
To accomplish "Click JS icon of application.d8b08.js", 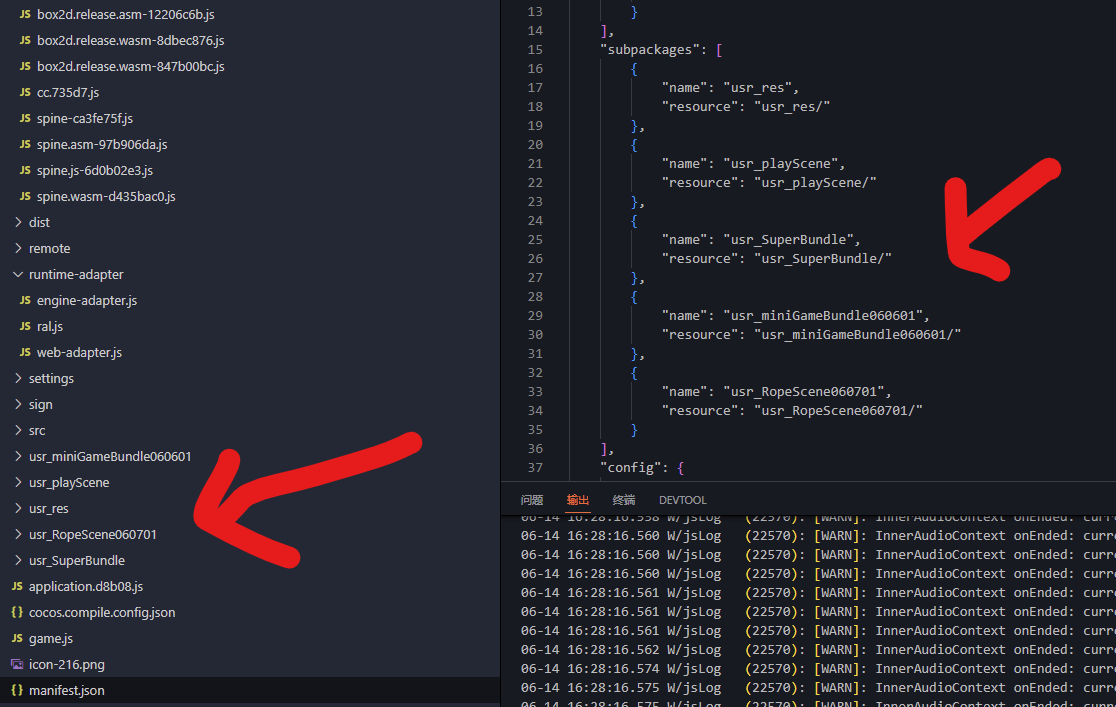I will click(x=17, y=587).
